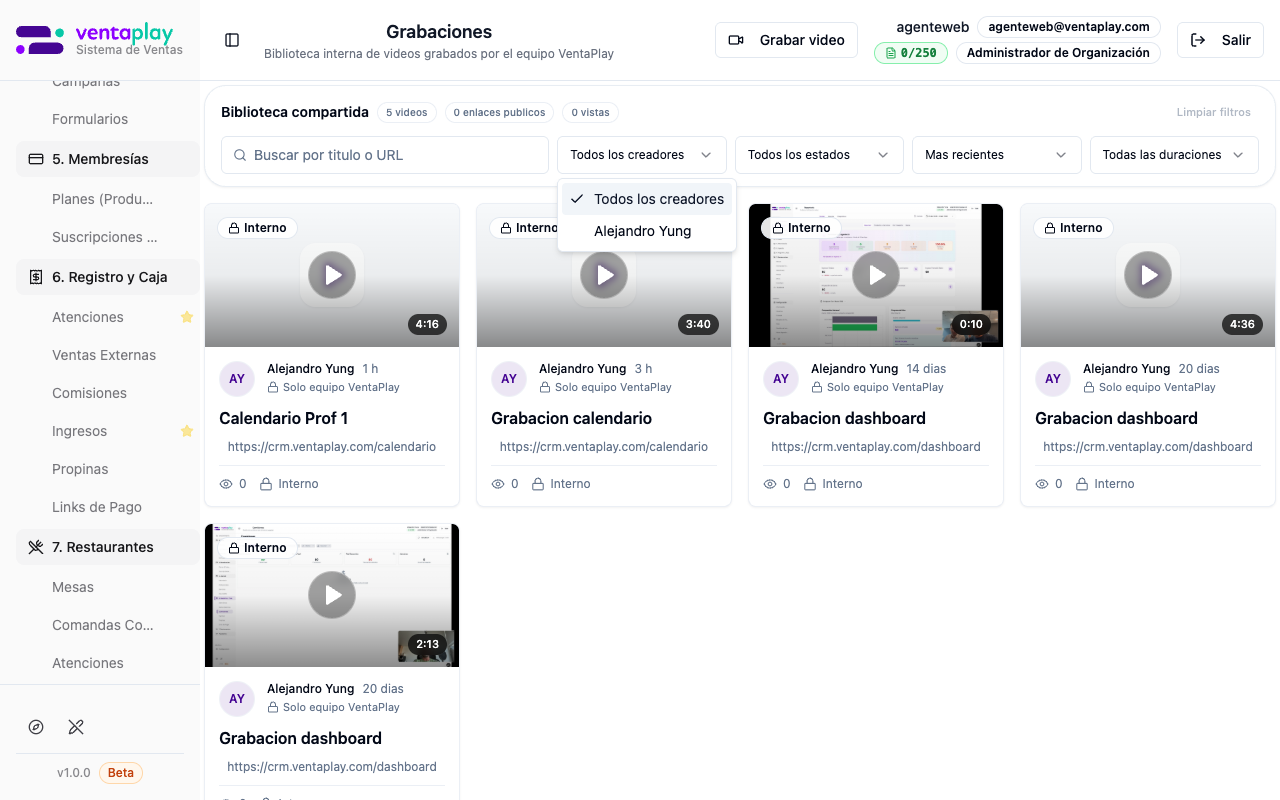
Task: Toggle the sidebar collapse icon
Action: click(232, 40)
